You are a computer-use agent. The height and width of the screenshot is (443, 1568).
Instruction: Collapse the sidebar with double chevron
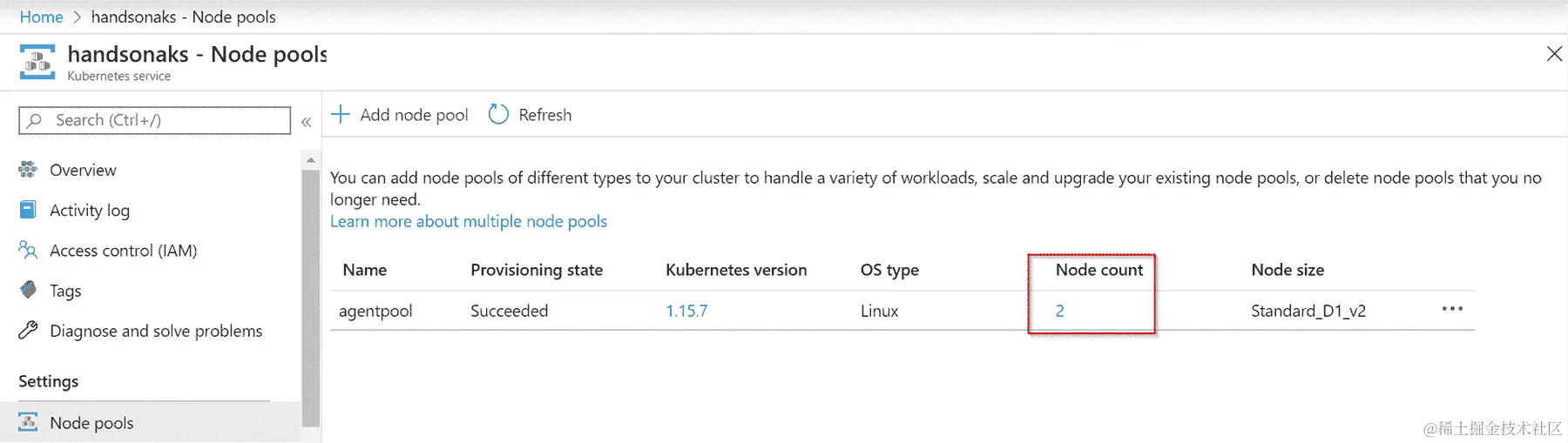click(307, 122)
